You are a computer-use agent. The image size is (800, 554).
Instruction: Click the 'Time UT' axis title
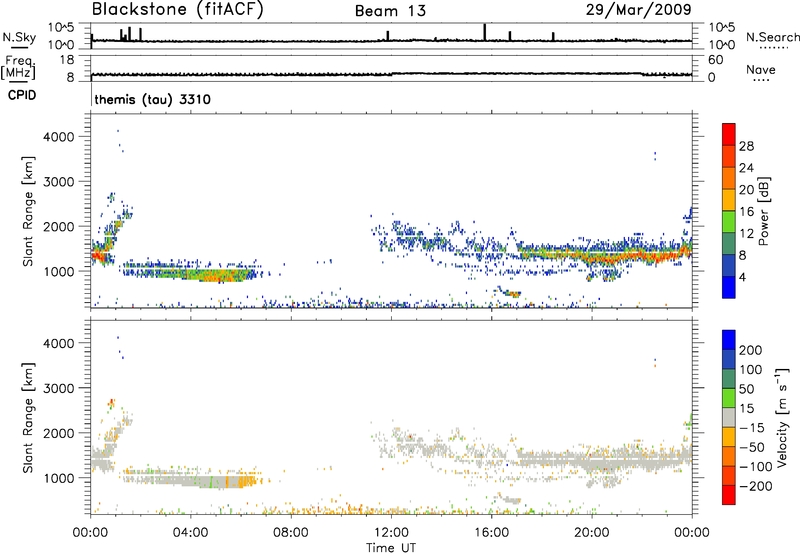(391, 548)
